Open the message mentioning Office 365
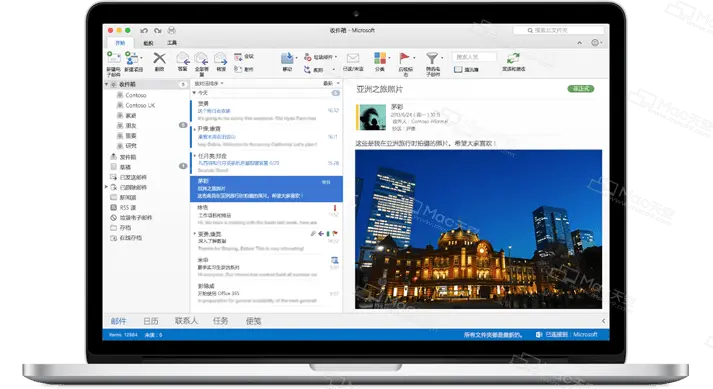Screen dimensions: 713x389 pos(266,293)
